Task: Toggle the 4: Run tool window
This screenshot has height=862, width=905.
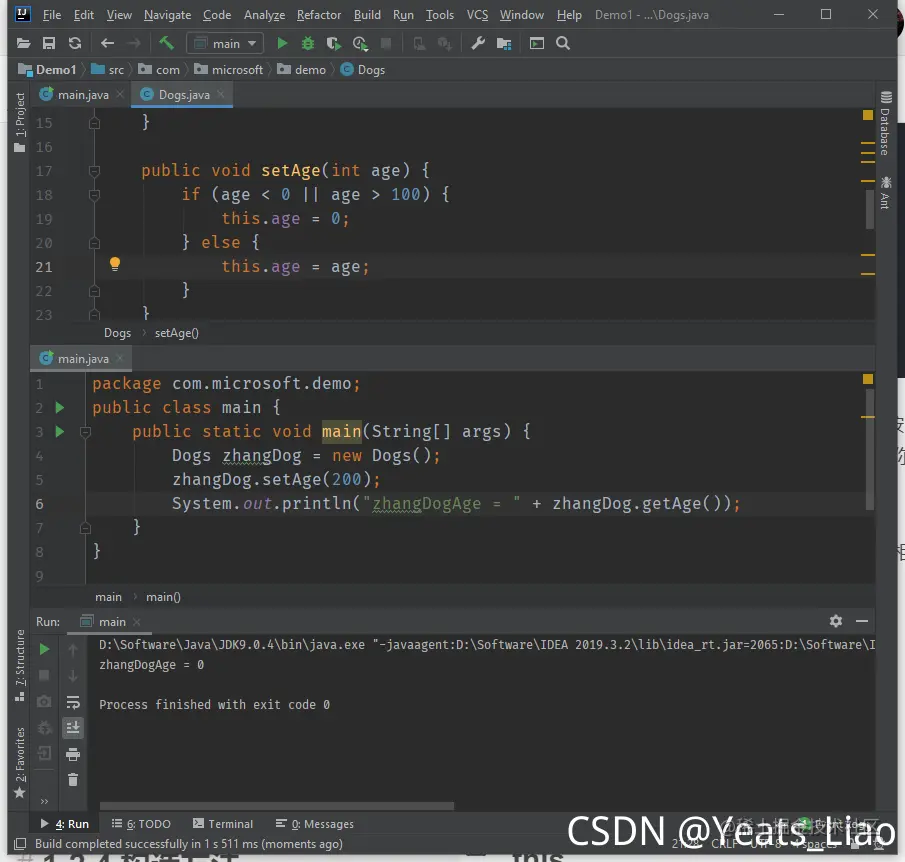Action: 65,824
